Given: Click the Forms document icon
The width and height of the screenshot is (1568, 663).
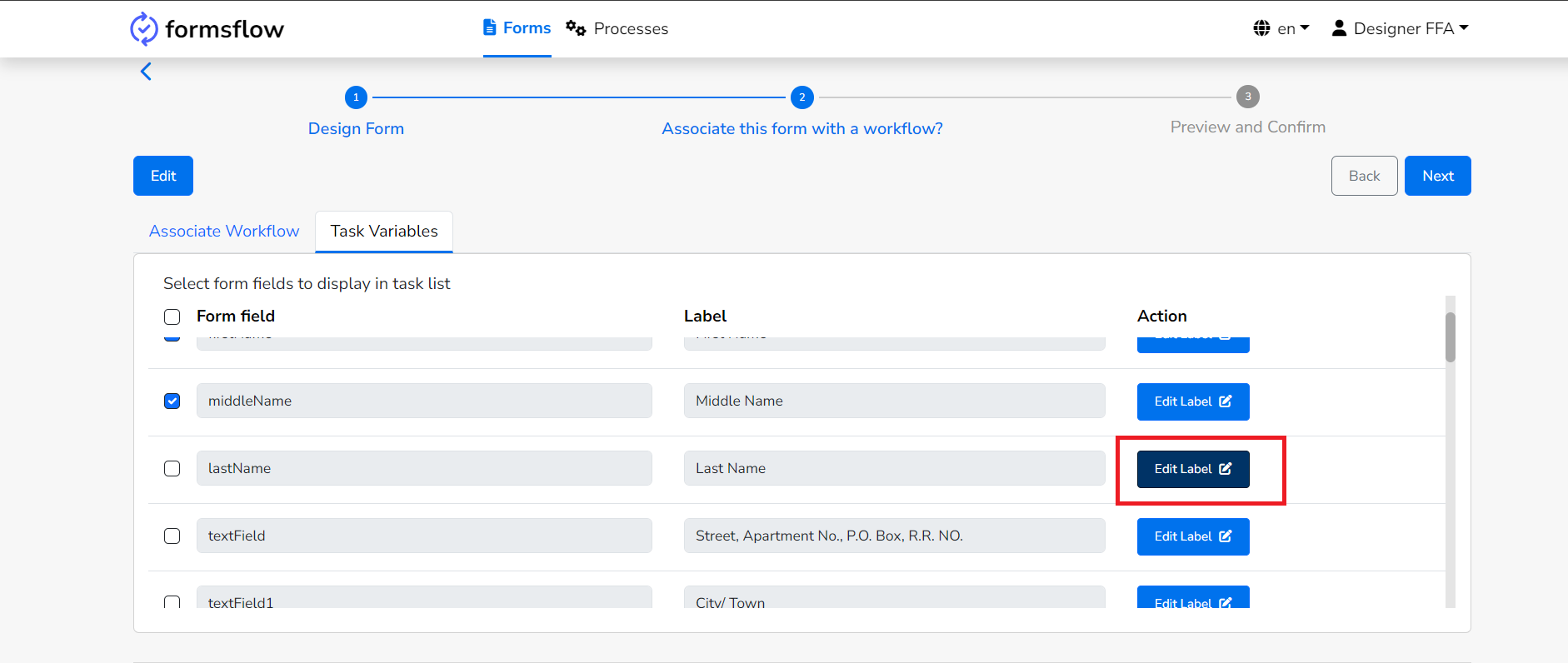Looking at the screenshot, I should 490,27.
